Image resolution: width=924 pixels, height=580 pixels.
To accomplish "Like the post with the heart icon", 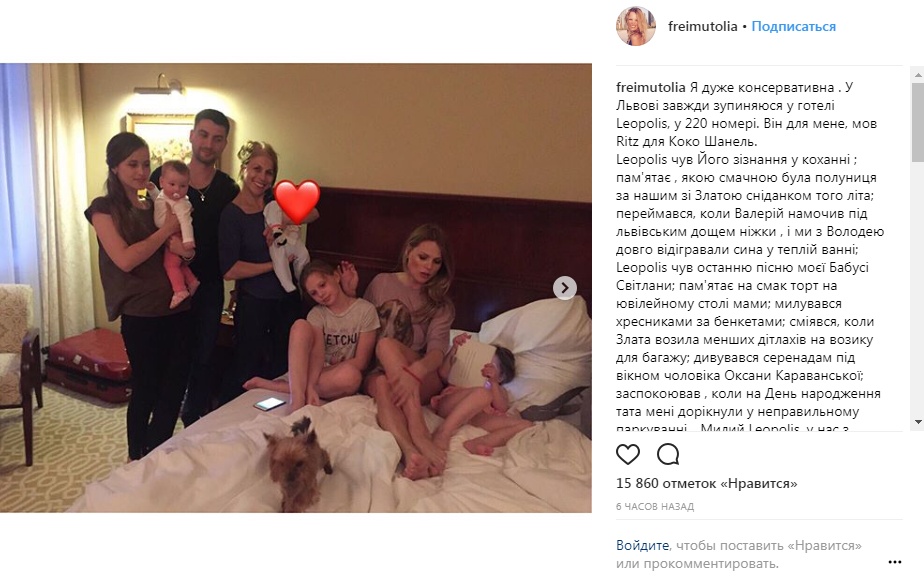I will tap(628, 454).
